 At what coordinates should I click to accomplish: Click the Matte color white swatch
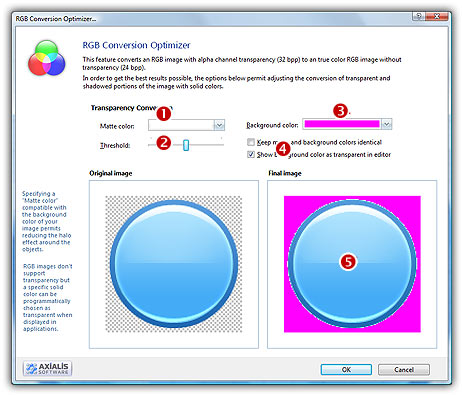[x=181, y=125]
